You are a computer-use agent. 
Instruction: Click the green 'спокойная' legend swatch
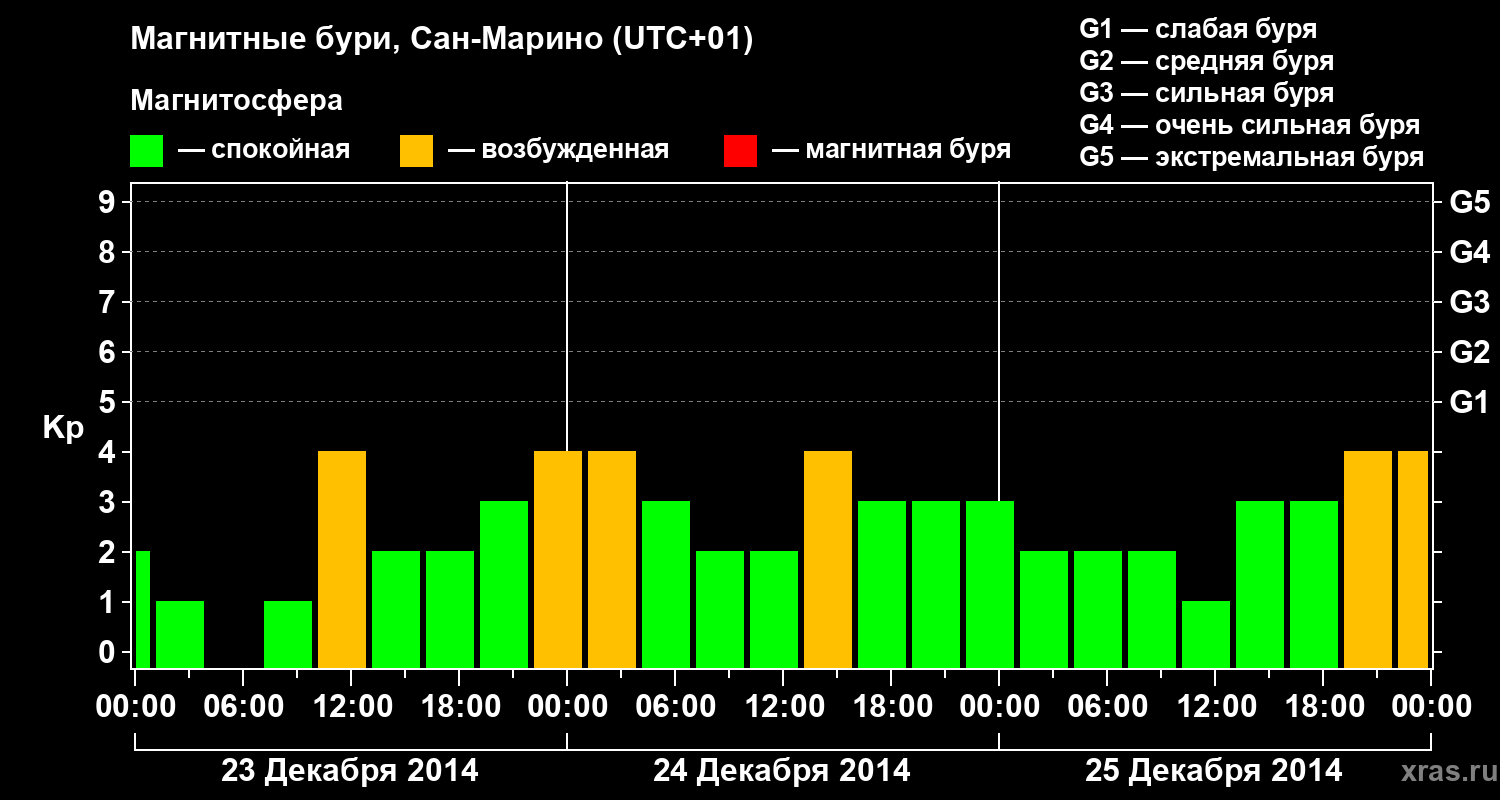point(146,151)
